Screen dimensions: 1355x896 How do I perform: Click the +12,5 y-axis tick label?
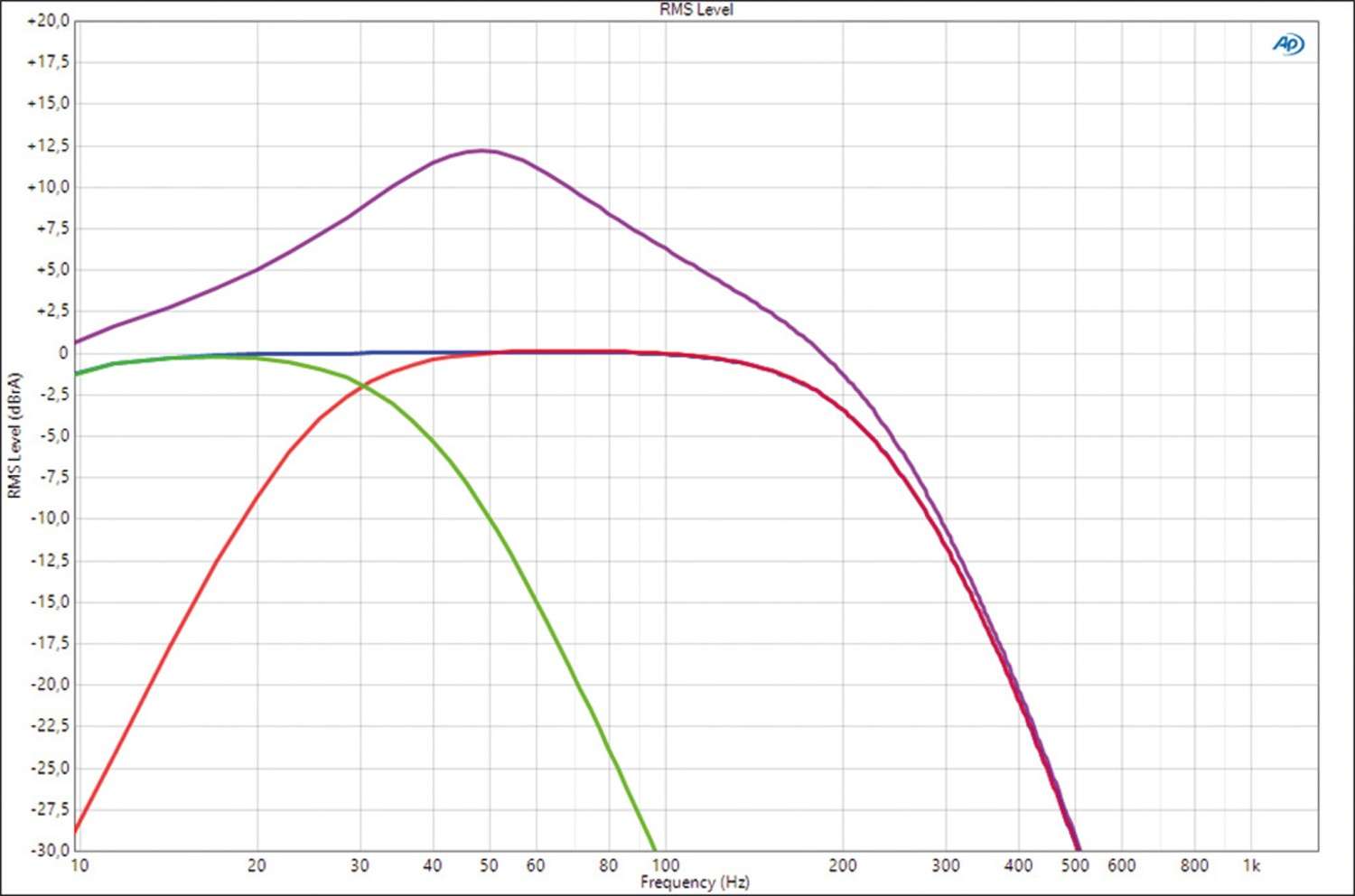coord(48,145)
